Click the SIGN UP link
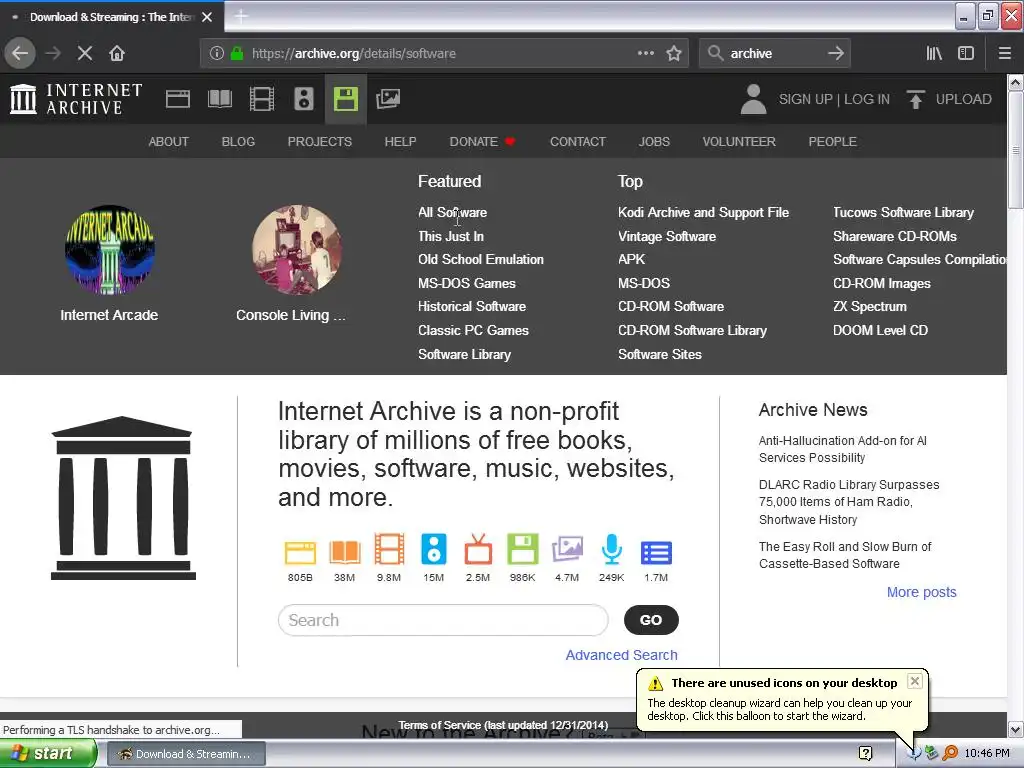The image size is (1024, 768). [x=805, y=99]
